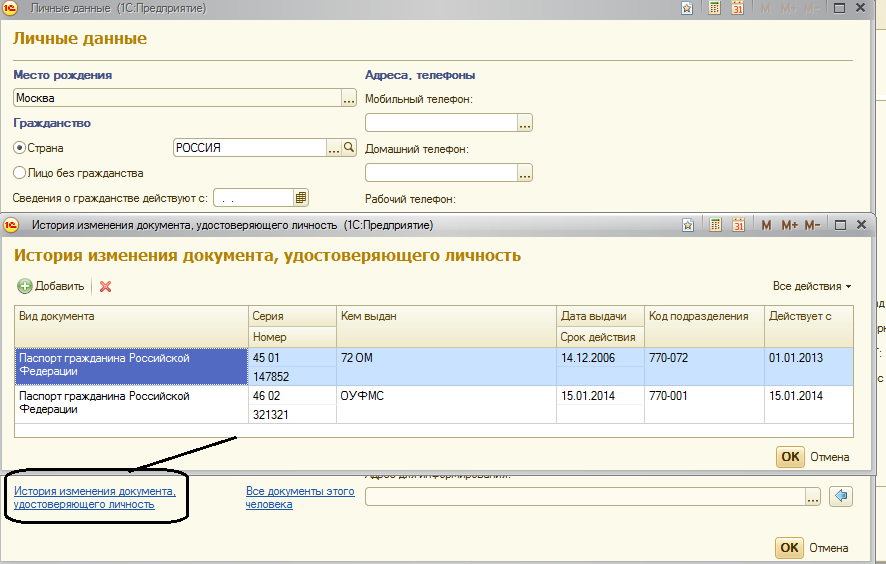Click 1C logo icon in History window titlebar
Image resolution: width=886 pixels, height=564 pixels.
coord(11,225)
